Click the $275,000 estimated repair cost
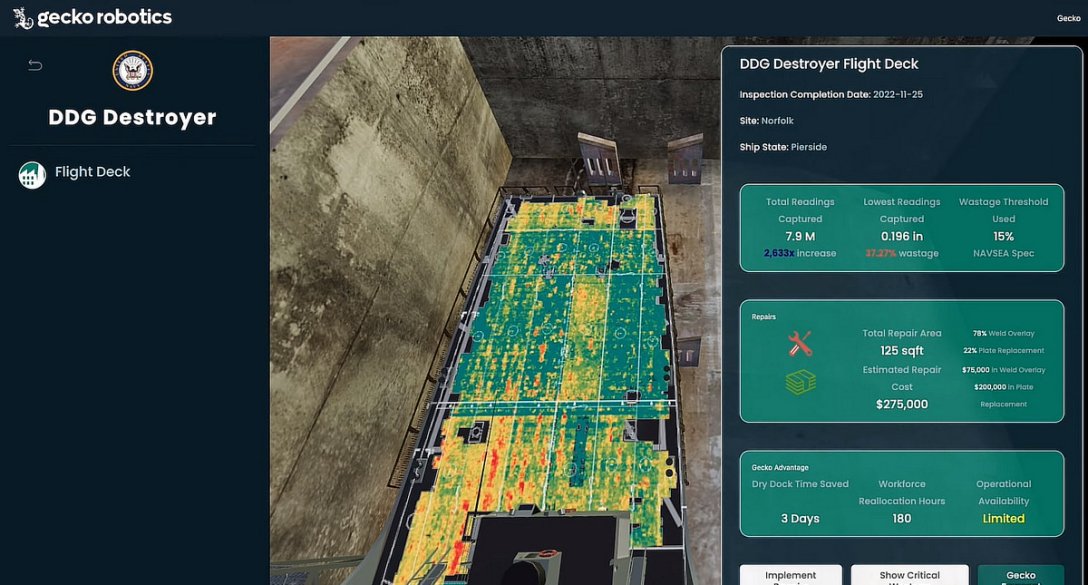Viewport: 1088px width, 585px height. [x=902, y=404]
